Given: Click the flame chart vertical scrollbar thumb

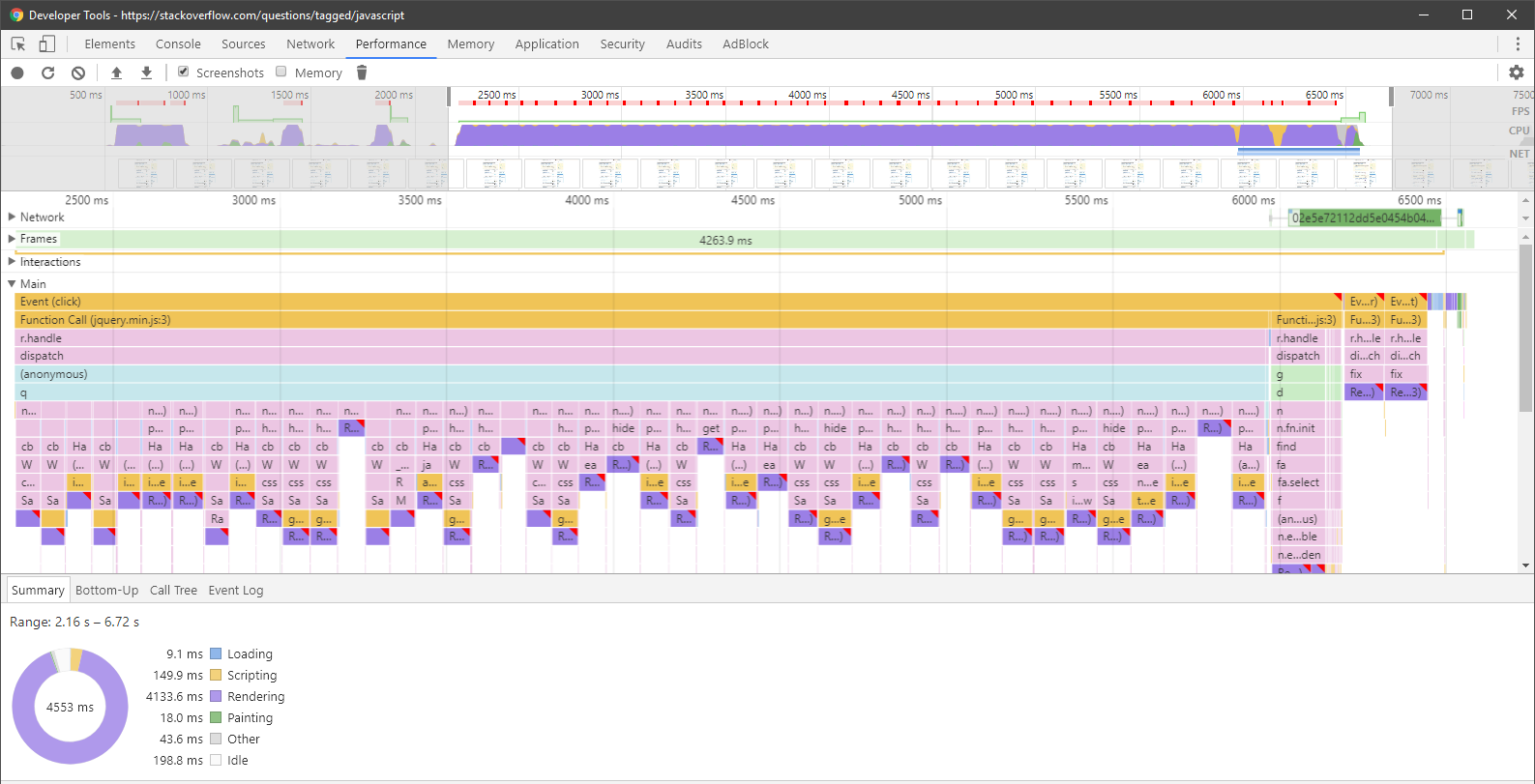Looking at the screenshot, I should tap(1526, 329).
